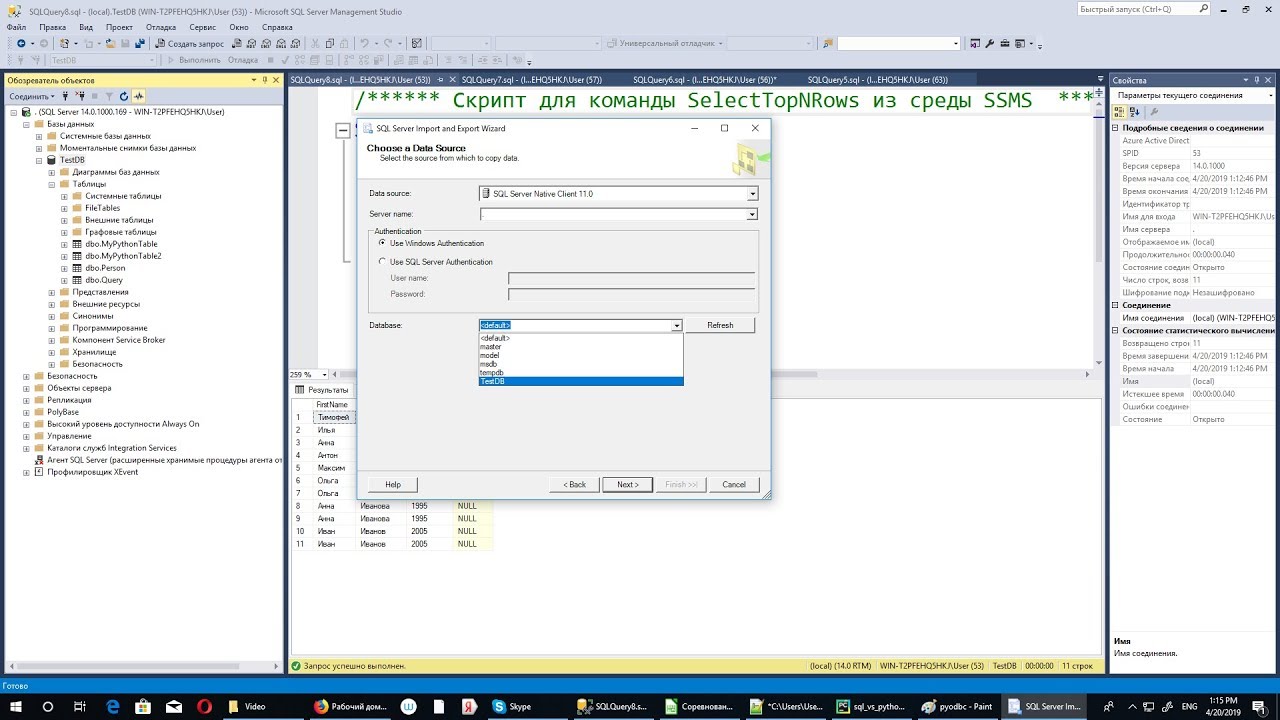The width and height of the screenshot is (1280, 720).
Task: Click the Help button in wizard
Action: point(393,484)
